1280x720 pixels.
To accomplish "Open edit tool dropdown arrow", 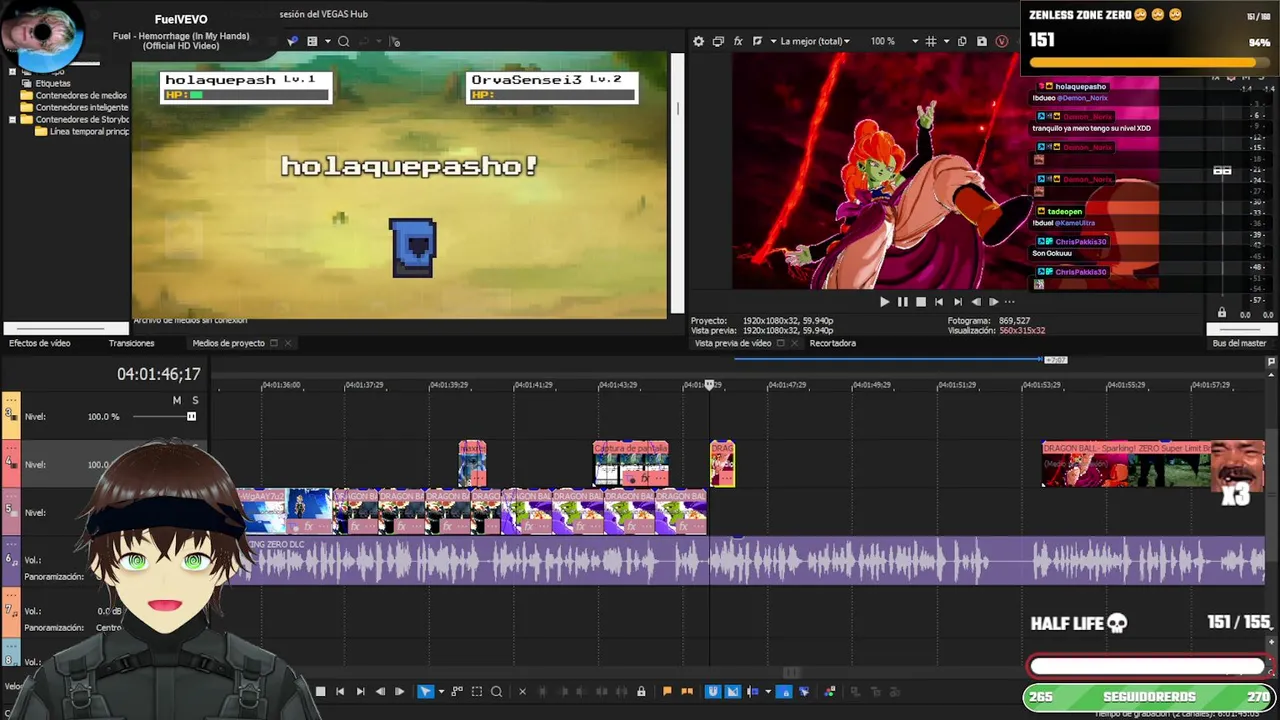I will (441, 691).
